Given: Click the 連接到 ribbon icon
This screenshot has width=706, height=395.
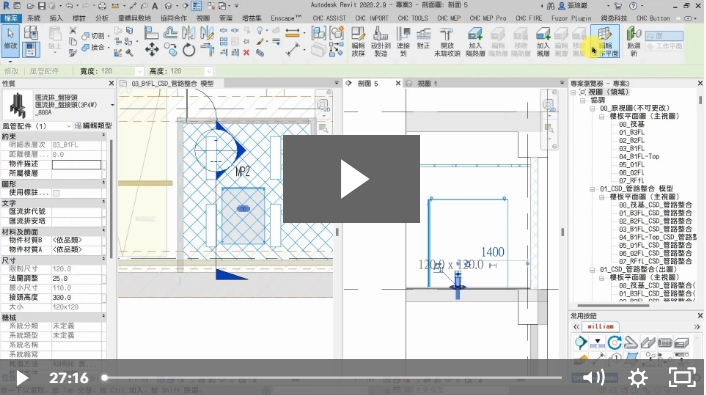Looking at the screenshot, I should (403, 41).
